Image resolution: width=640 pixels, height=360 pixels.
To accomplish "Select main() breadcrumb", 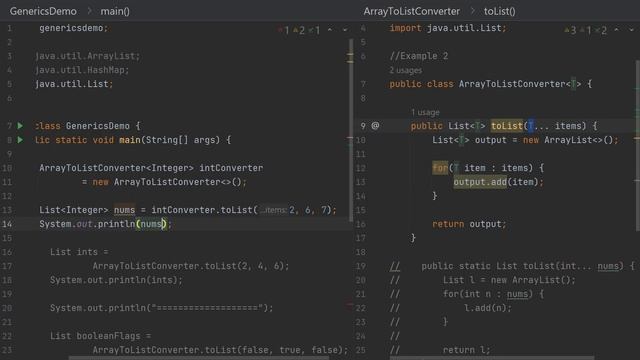I will pyautogui.click(x=115, y=11).
